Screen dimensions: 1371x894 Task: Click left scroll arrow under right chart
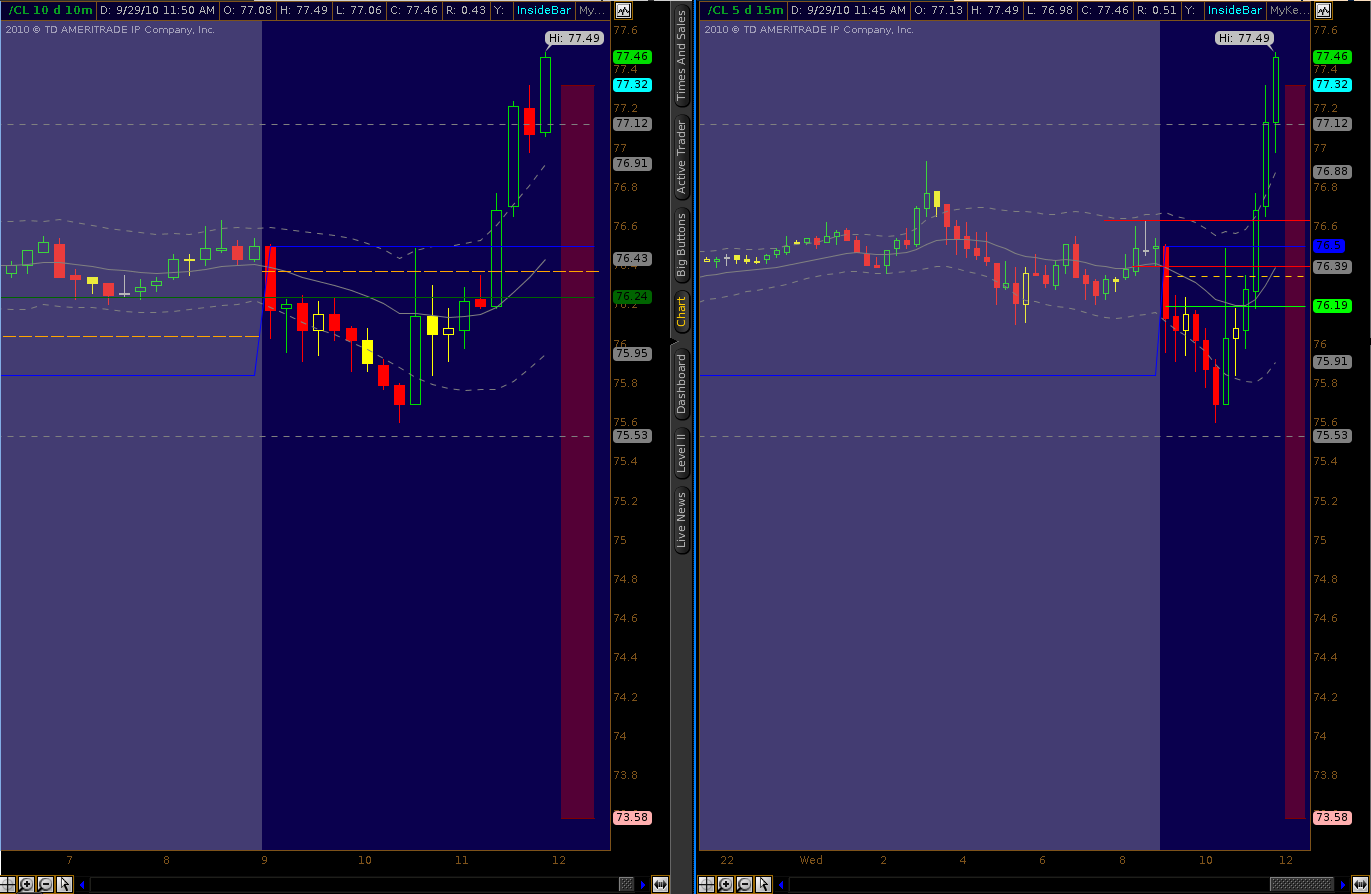[x=782, y=884]
